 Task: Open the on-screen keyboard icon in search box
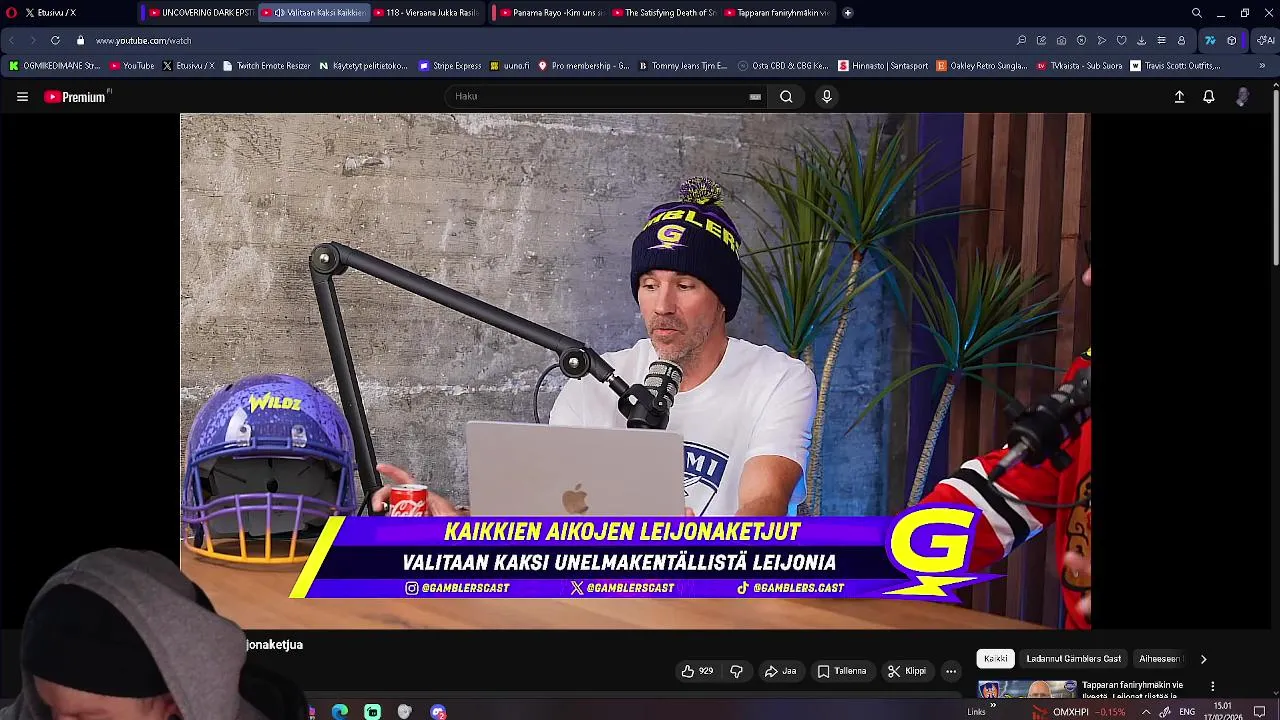(x=755, y=97)
